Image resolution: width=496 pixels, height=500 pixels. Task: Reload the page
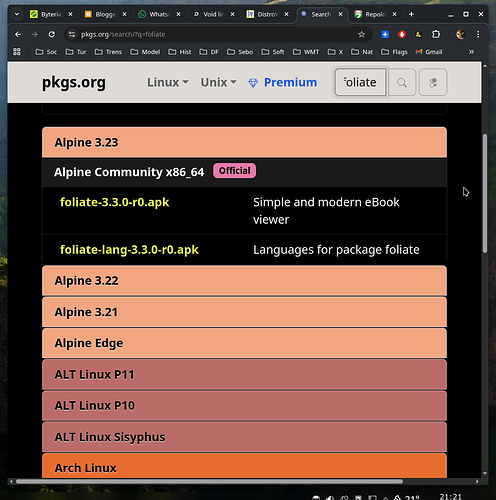(x=51, y=34)
